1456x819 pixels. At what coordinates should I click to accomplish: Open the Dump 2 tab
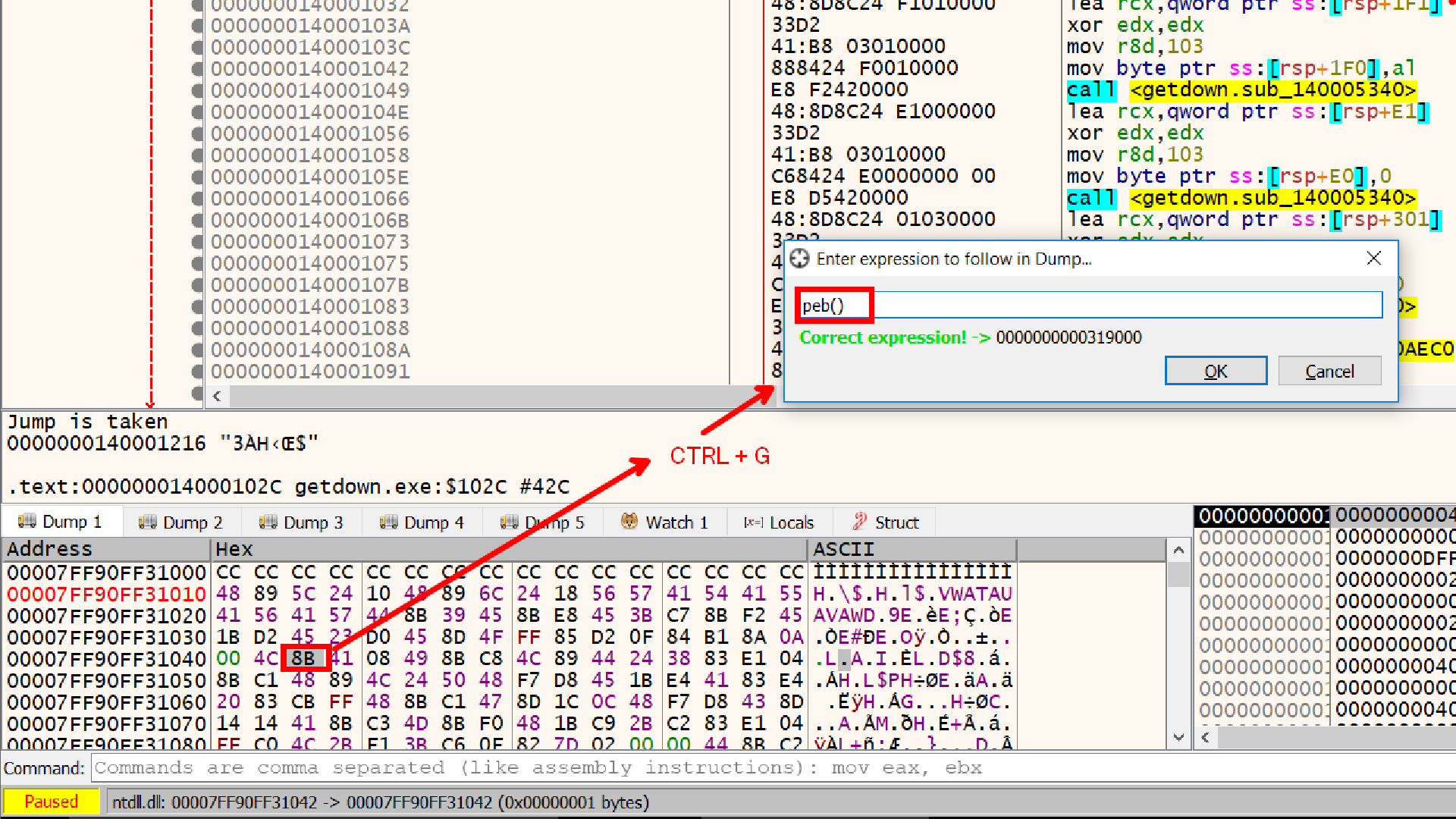coord(181,522)
